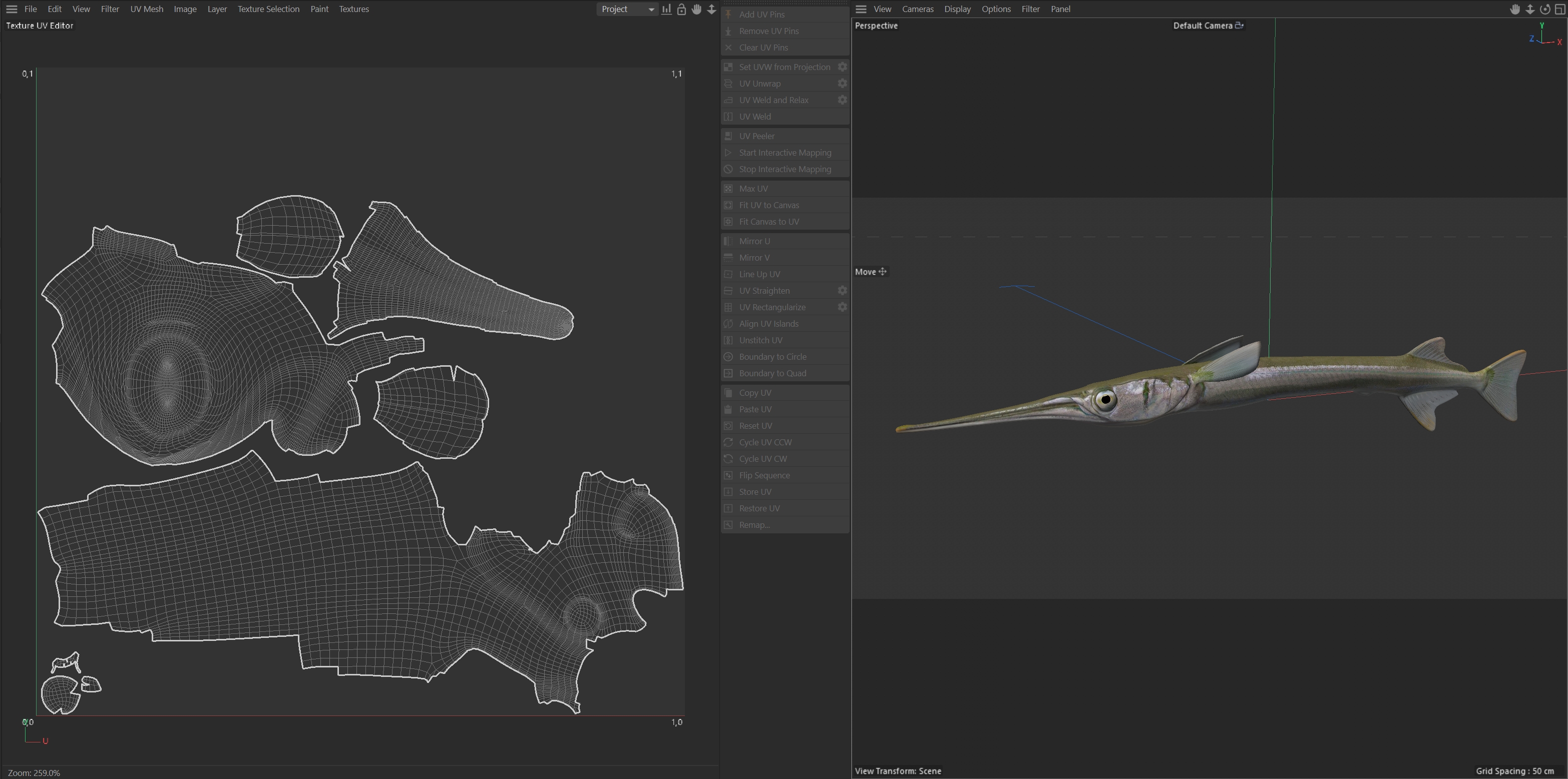
Task: Toggle the viewport maximize layout icon
Action: point(1560,9)
